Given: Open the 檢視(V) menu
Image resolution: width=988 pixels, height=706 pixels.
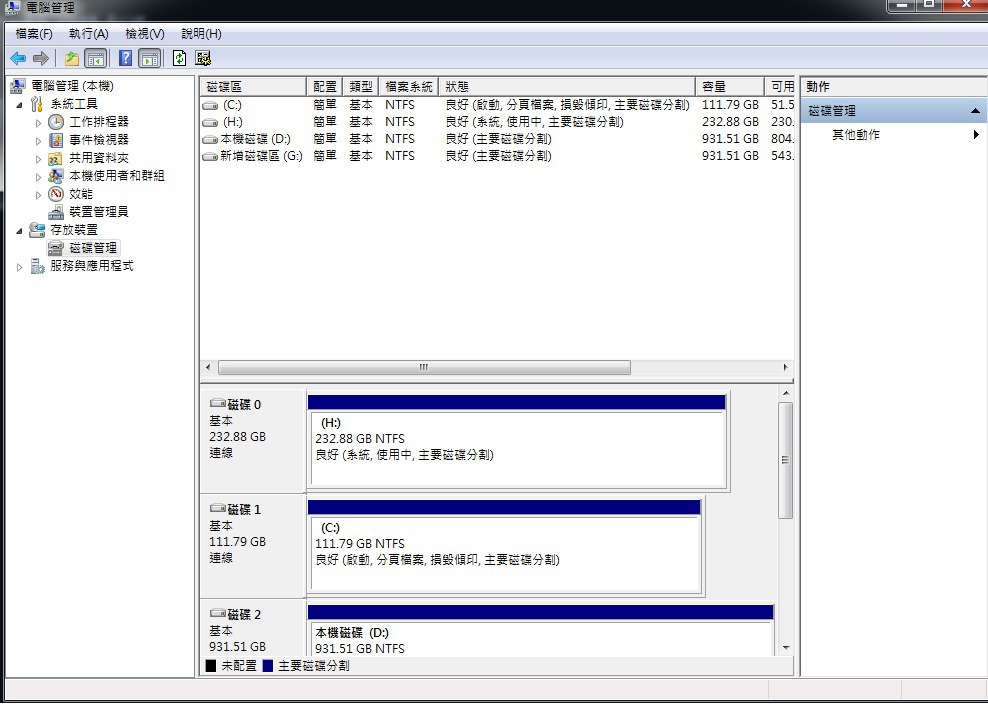Looking at the screenshot, I should [x=145, y=34].
